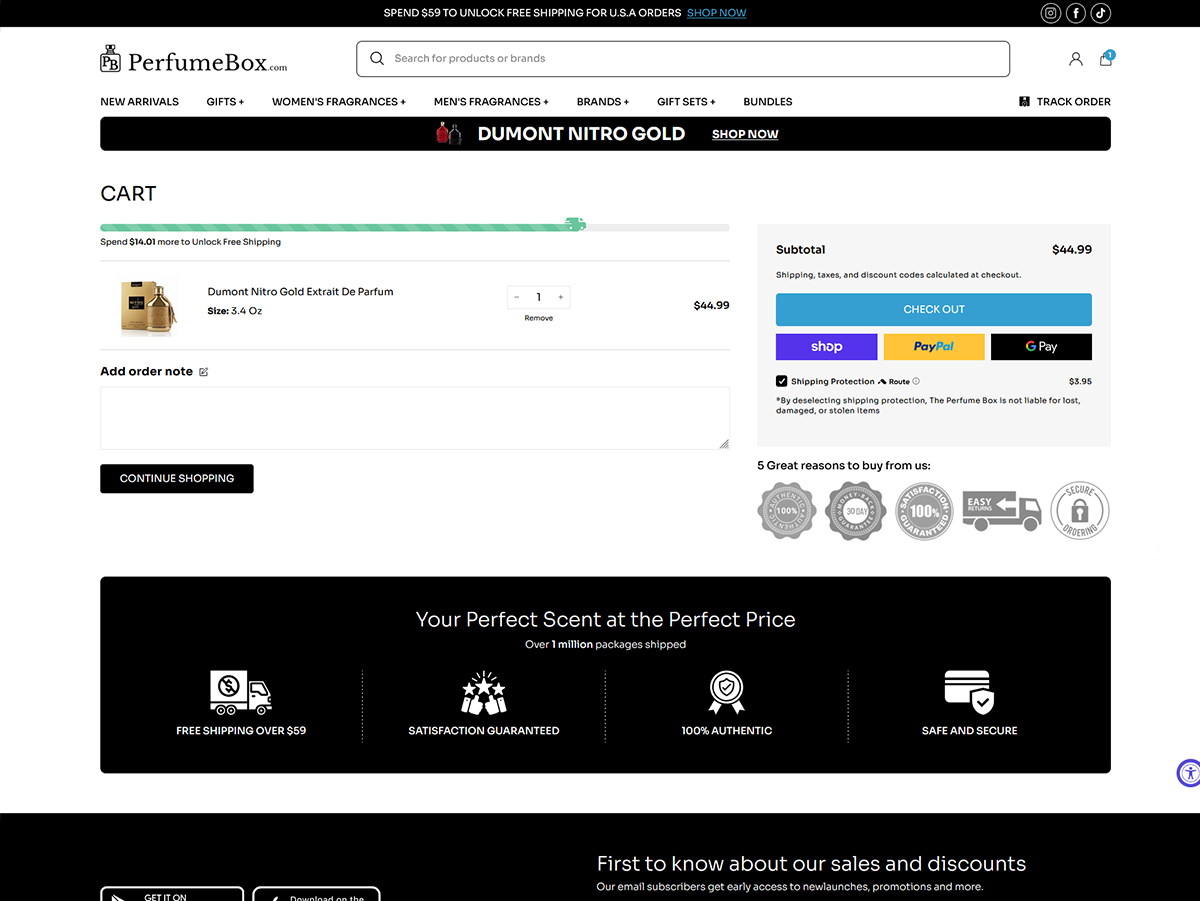Pay with the PayPal button
Image resolution: width=1200 pixels, height=901 pixels.
934,347
